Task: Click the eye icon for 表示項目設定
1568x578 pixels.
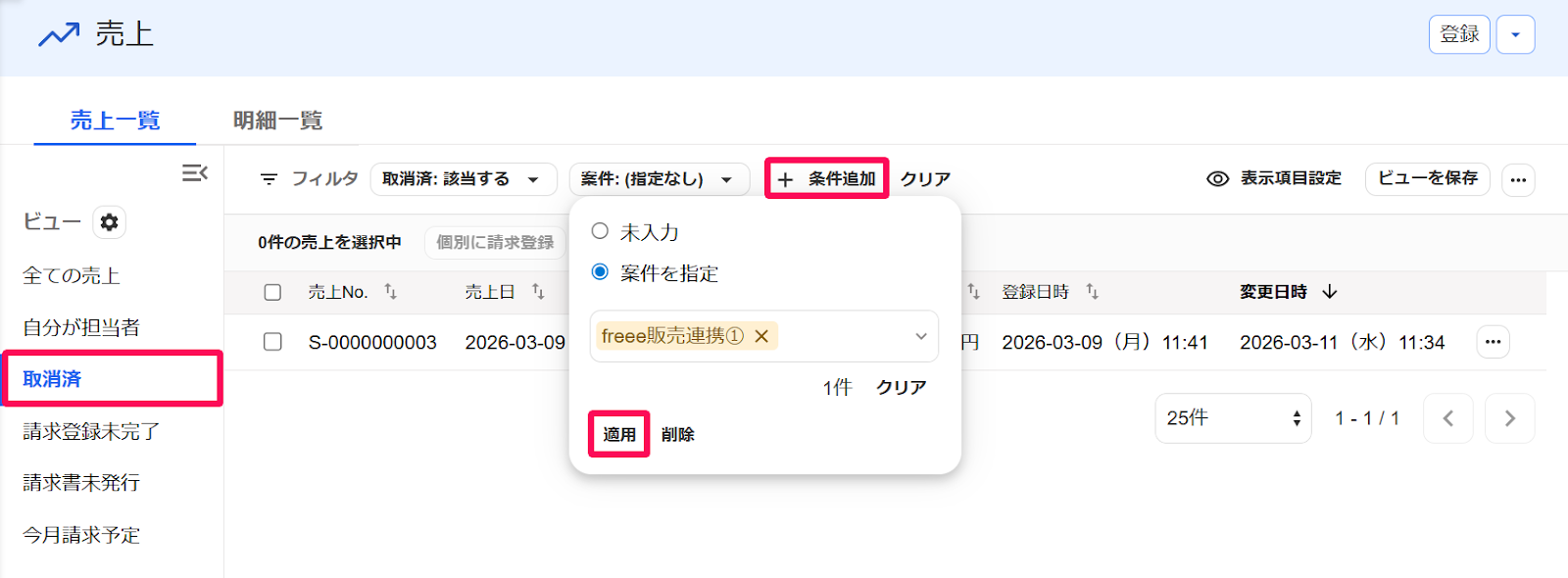Action: click(x=1217, y=178)
